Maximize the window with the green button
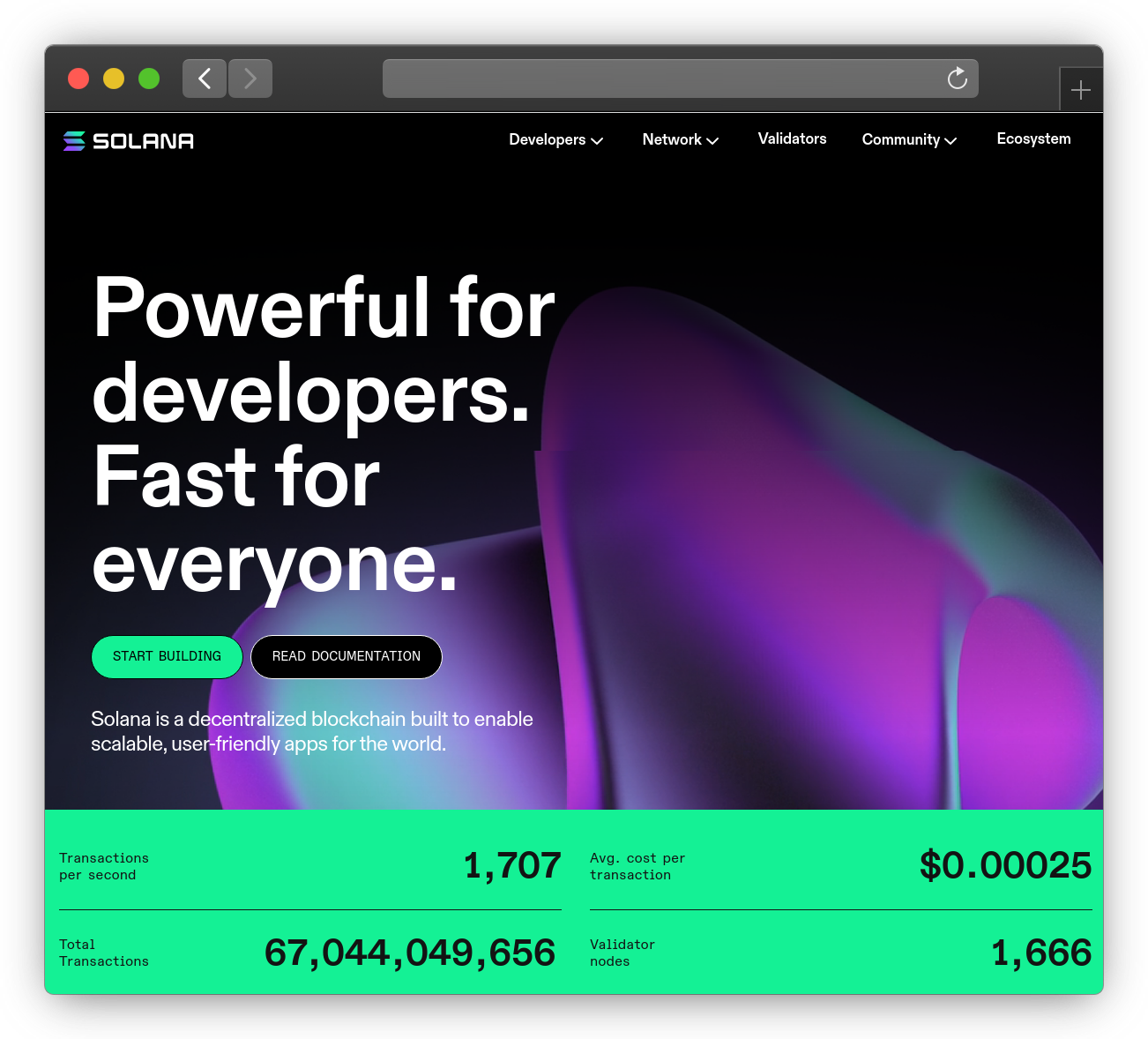The height and width of the screenshot is (1039, 1148). click(149, 78)
